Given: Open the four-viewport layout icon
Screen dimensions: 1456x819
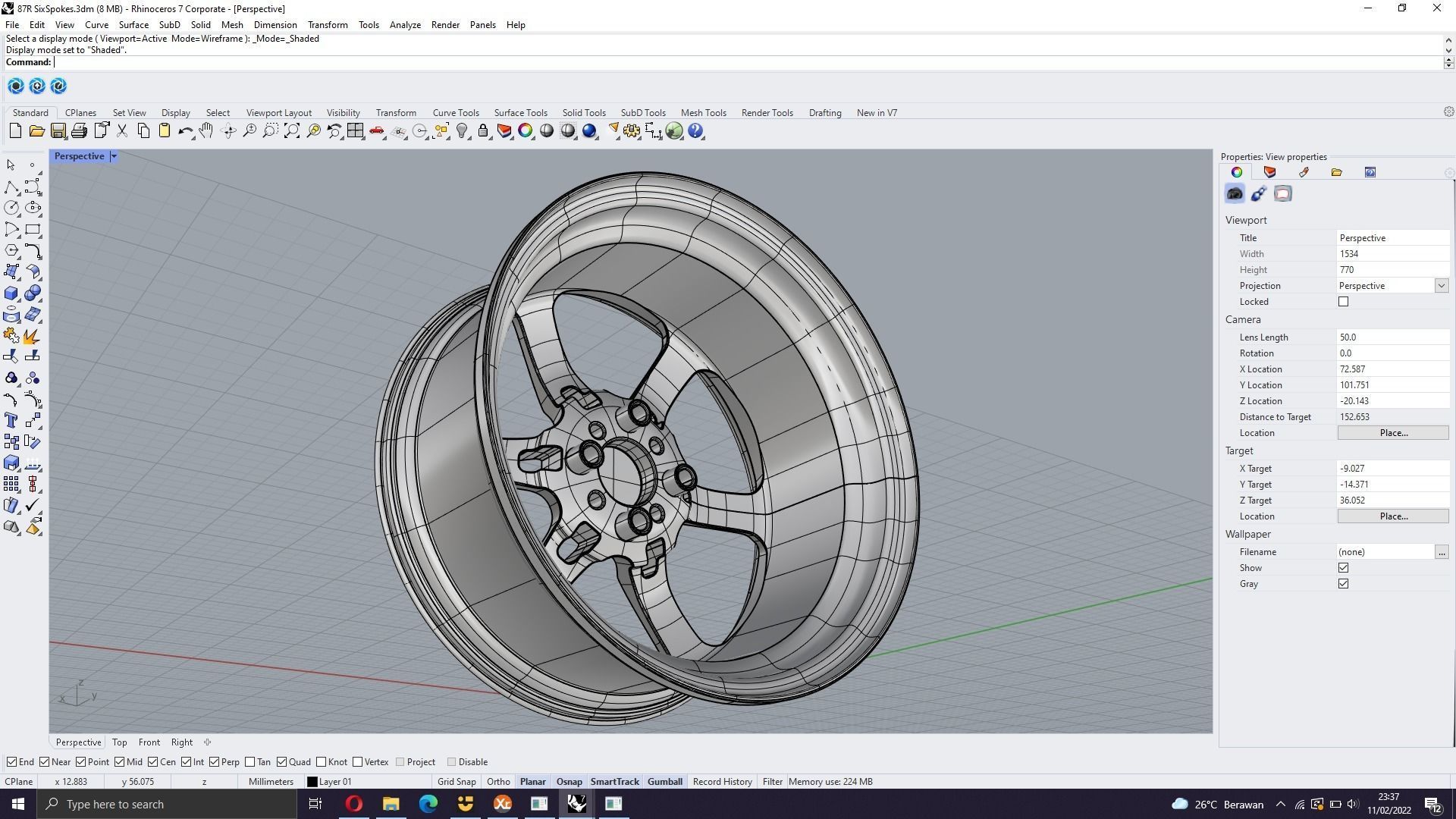Looking at the screenshot, I should [355, 131].
